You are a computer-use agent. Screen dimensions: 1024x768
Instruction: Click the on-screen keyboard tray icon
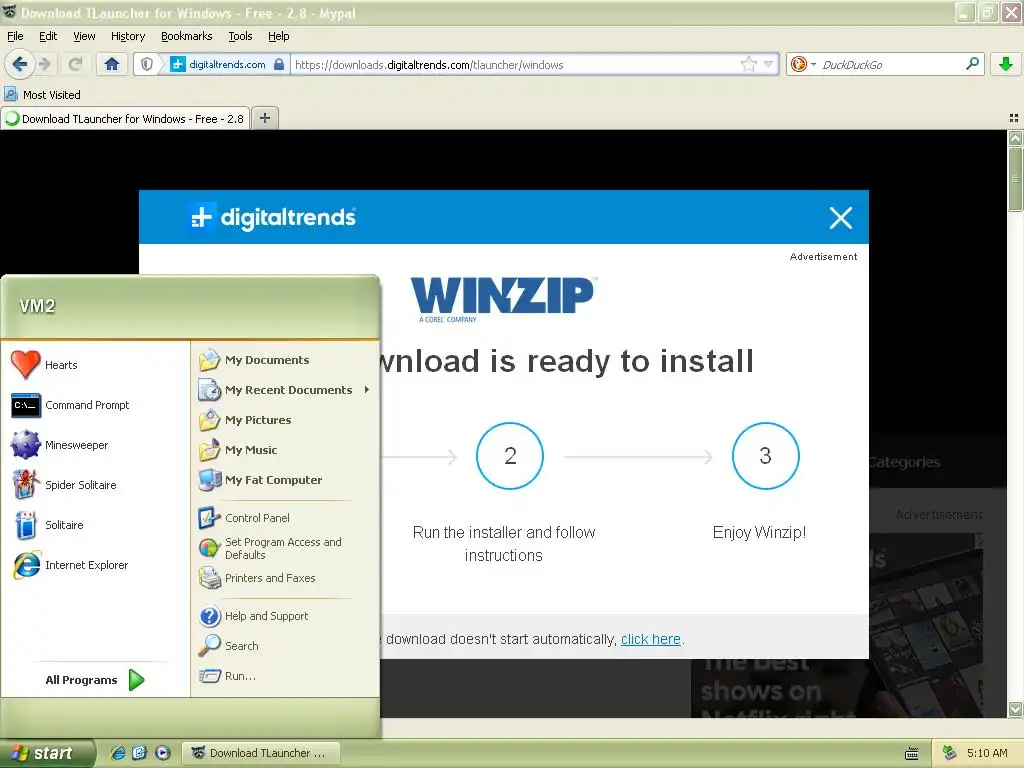[912, 754]
